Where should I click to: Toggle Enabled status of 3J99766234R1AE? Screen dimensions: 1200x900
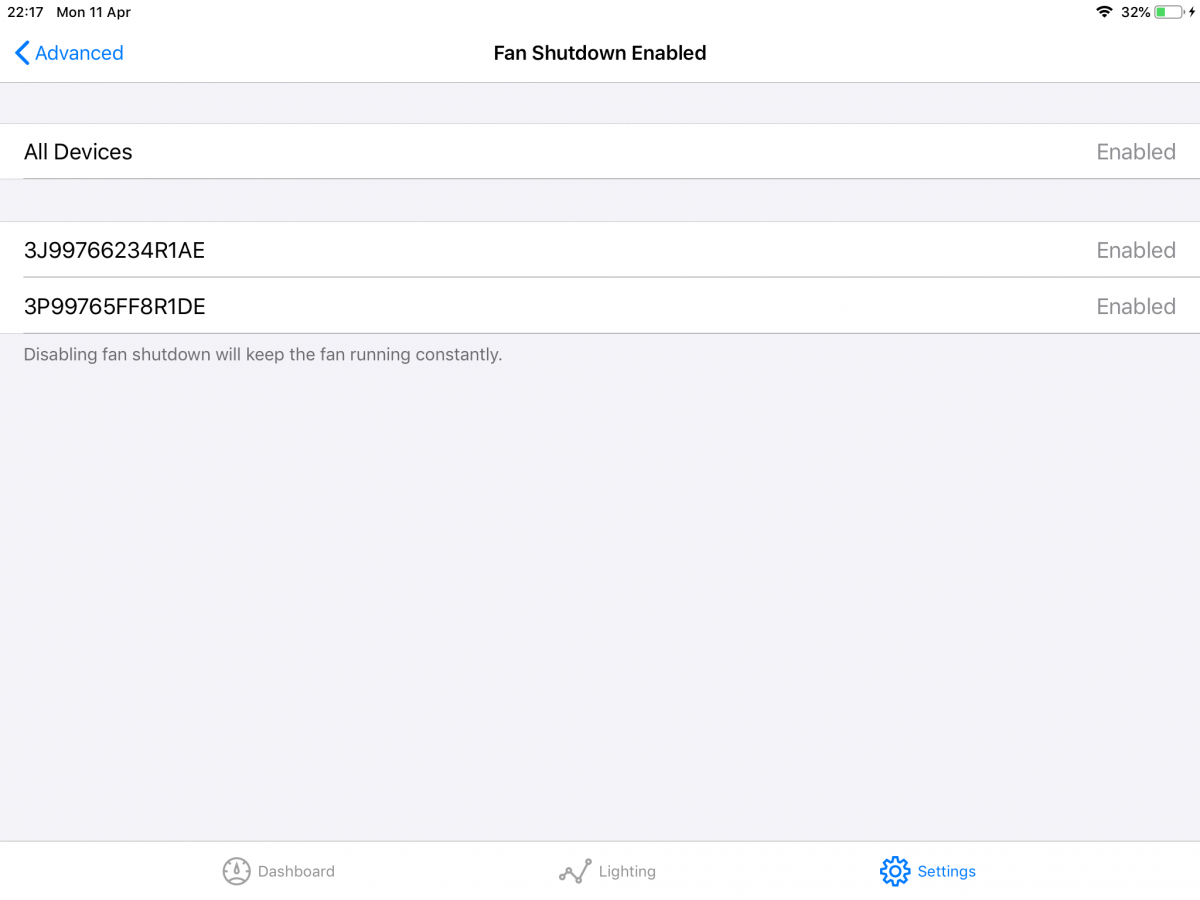[x=1136, y=250]
